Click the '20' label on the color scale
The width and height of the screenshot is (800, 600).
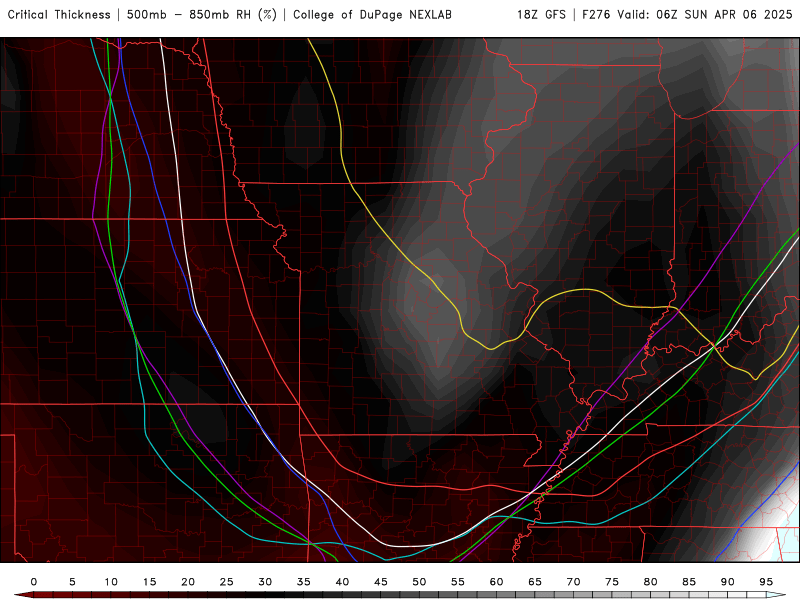(x=188, y=582)
